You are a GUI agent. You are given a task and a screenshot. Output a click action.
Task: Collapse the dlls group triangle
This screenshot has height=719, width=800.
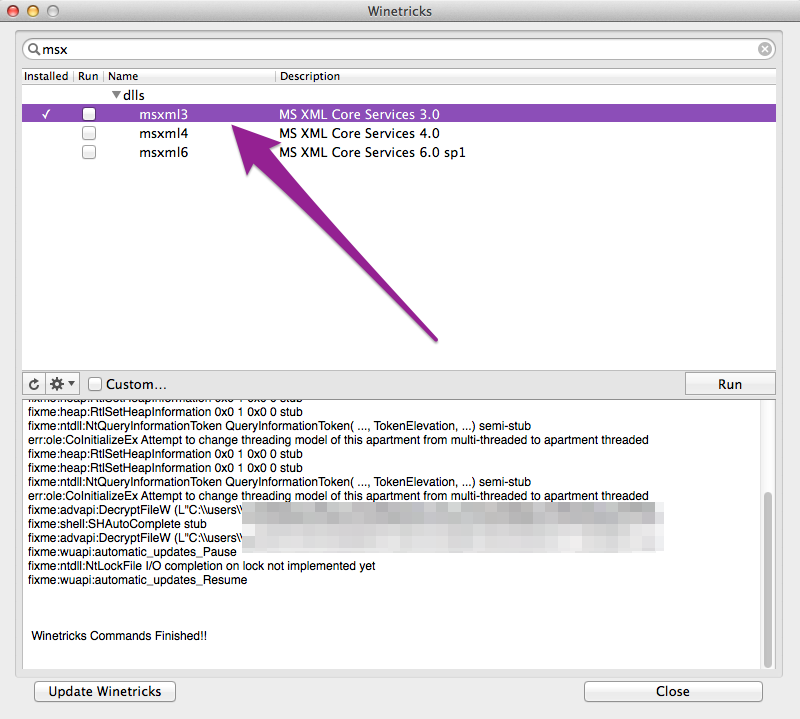click(x=116, y=95)
